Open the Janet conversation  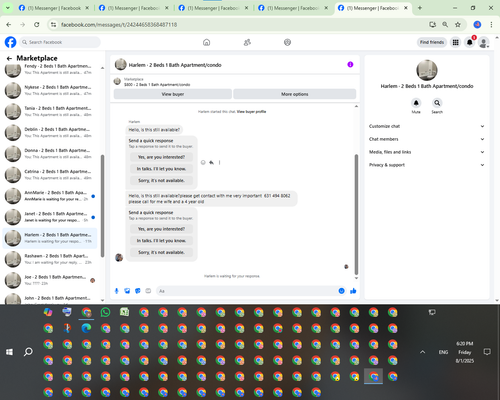tap(50, 217)
